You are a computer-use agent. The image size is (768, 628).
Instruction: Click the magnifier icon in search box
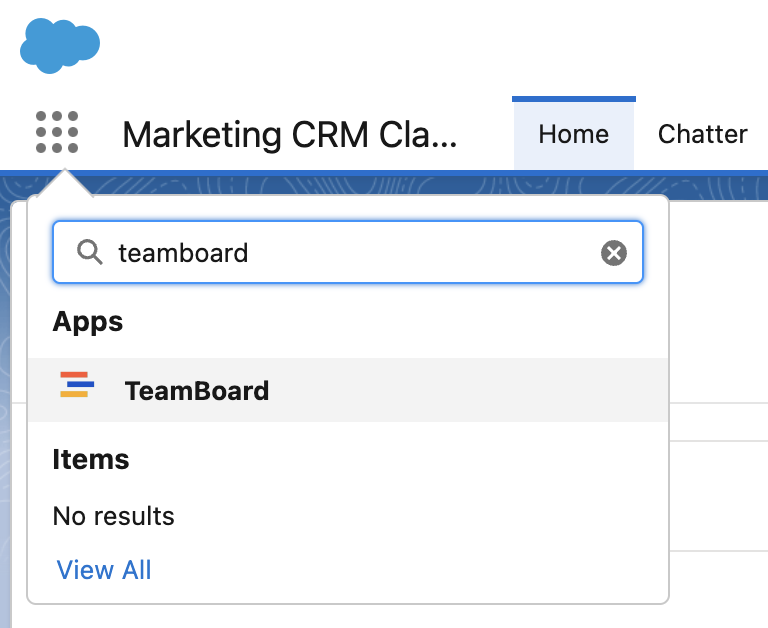[x=90, y=253]
